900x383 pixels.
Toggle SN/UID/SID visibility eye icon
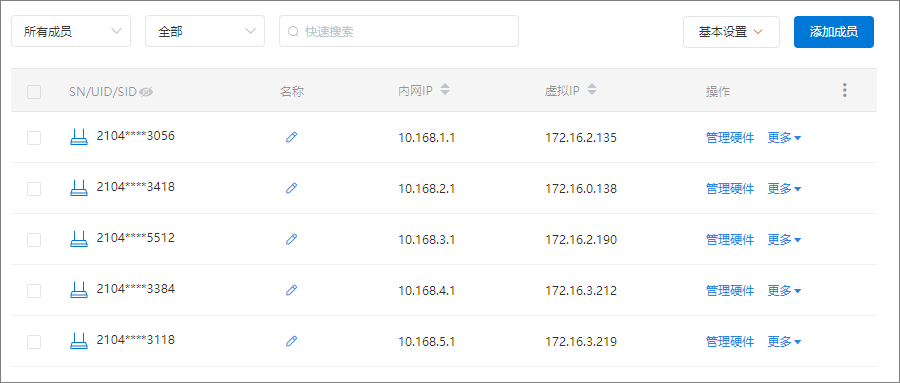(x=146, y=91)
